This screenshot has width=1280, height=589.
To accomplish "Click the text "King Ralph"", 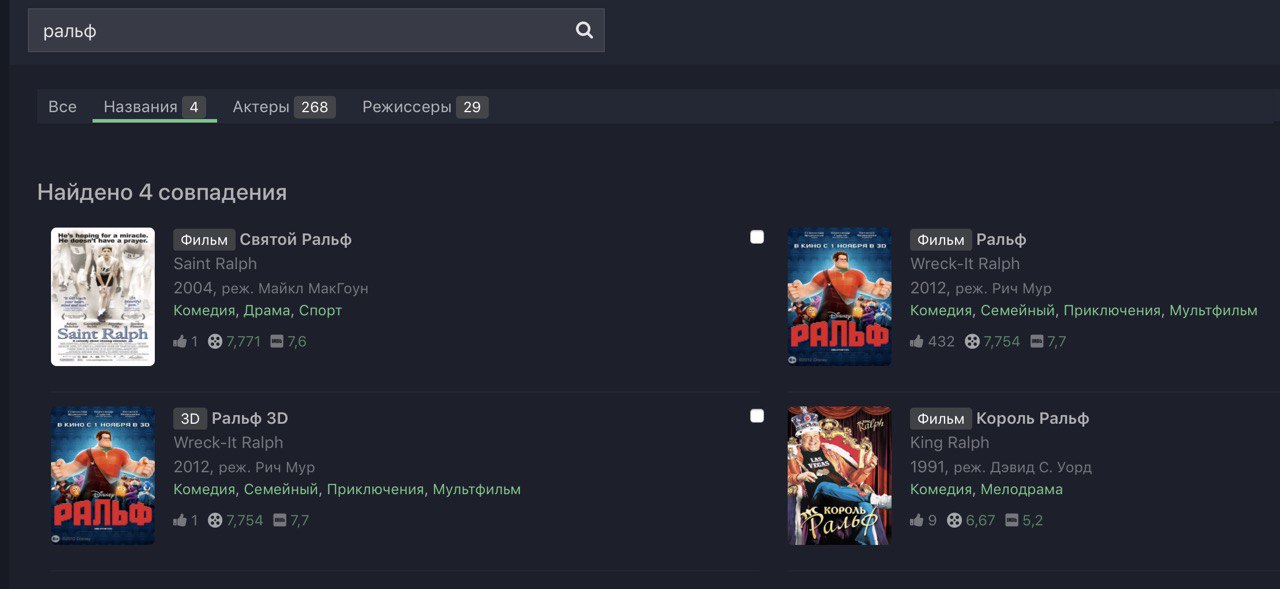I will pyautogui.click(x=950, y=442).
